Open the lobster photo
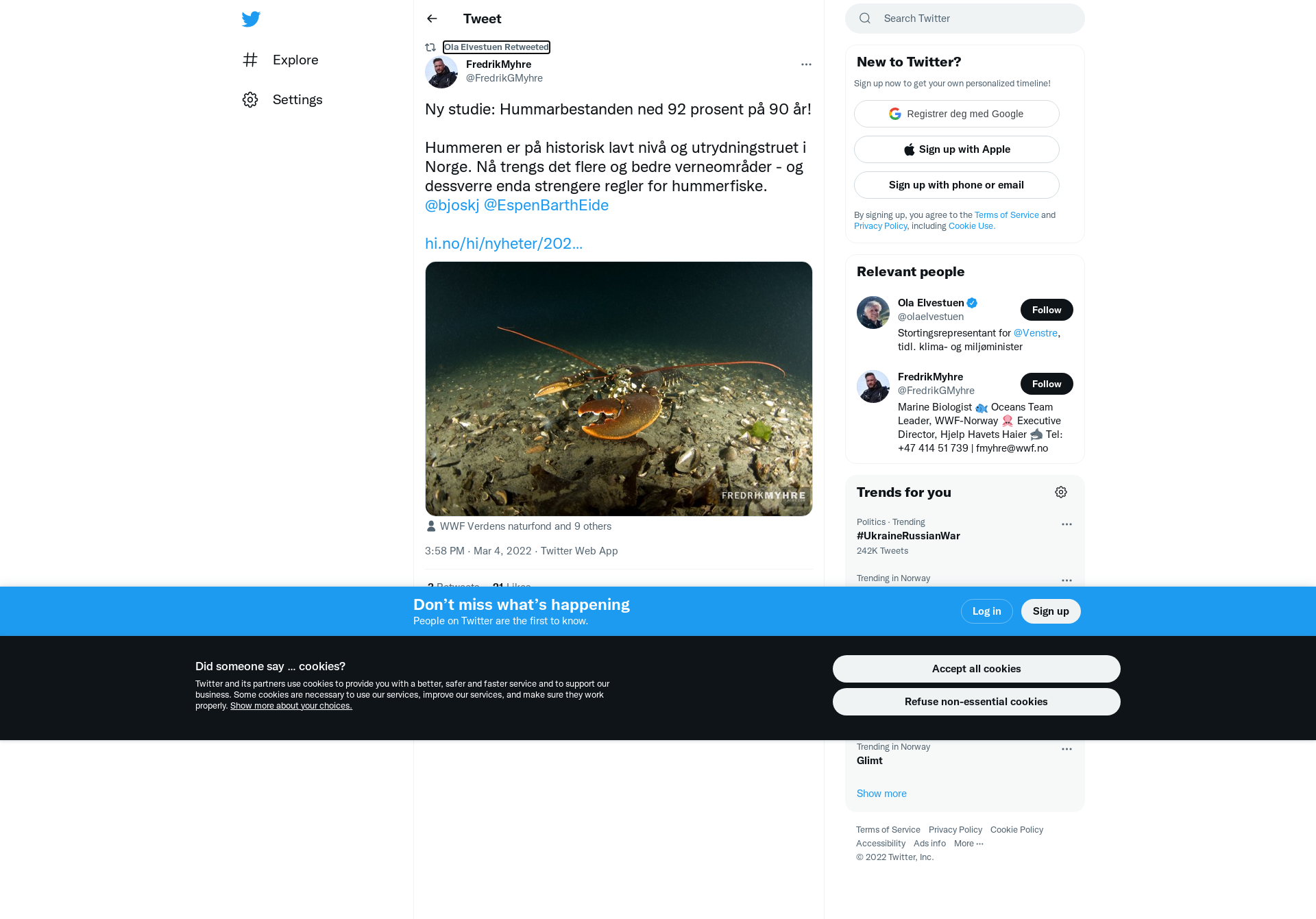 tap(618, 389)
